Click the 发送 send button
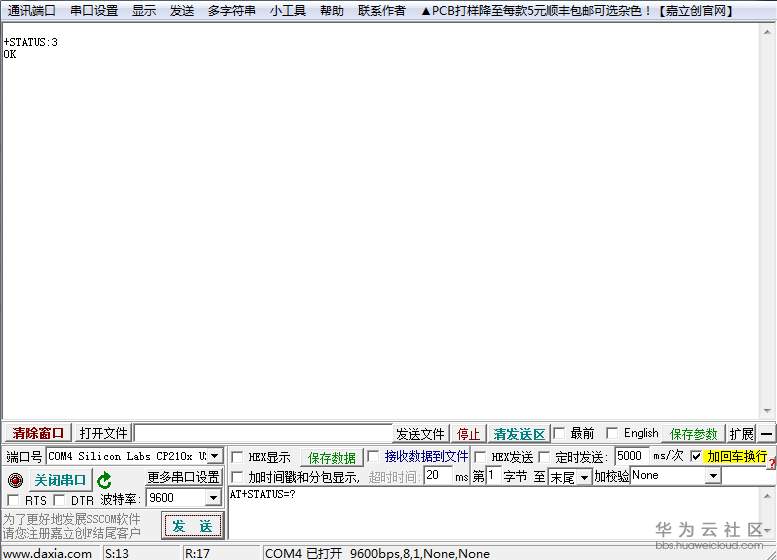This screenshot has width=777, height=560. pyautogui.click(x=192, y=526)
